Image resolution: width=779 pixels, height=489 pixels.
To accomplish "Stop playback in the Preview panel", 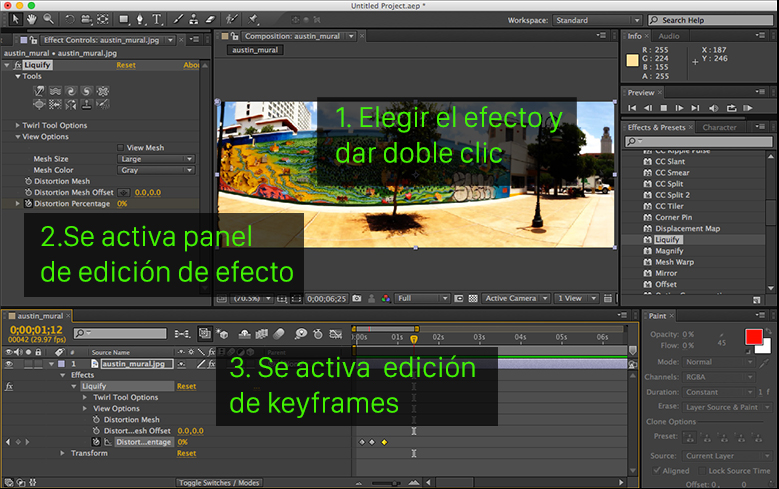I will [x=664, y=108].
